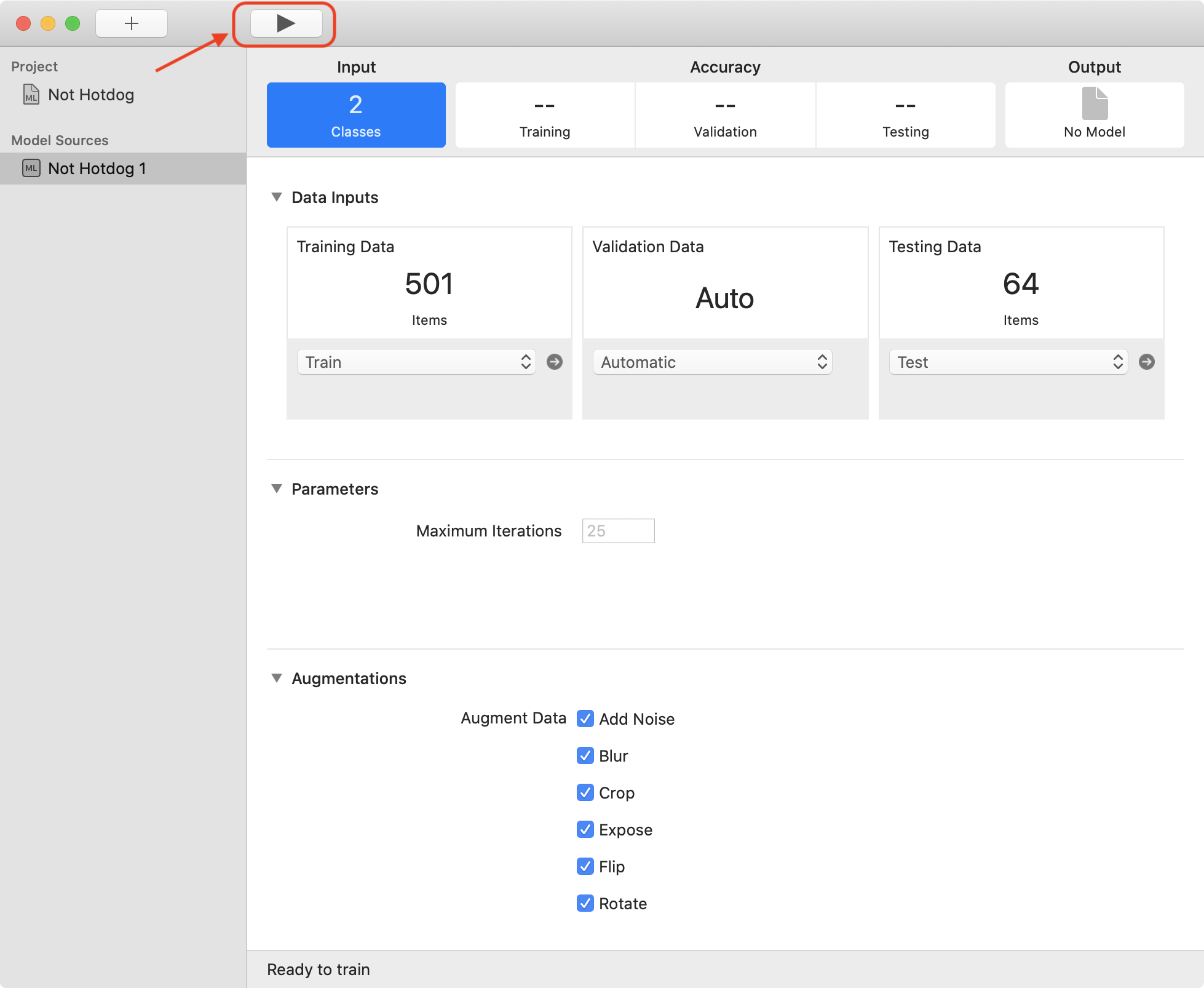This screenshot has height=988, width=1204.
Task: Click the Testing data navigate arrow
Action: [1148, 362]
